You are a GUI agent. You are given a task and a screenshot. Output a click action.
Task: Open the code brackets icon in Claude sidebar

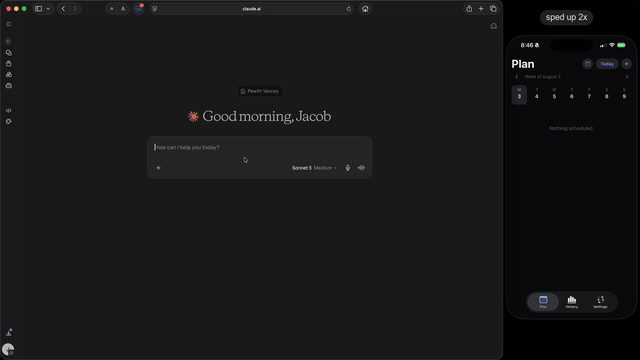[x=9, y=111]
